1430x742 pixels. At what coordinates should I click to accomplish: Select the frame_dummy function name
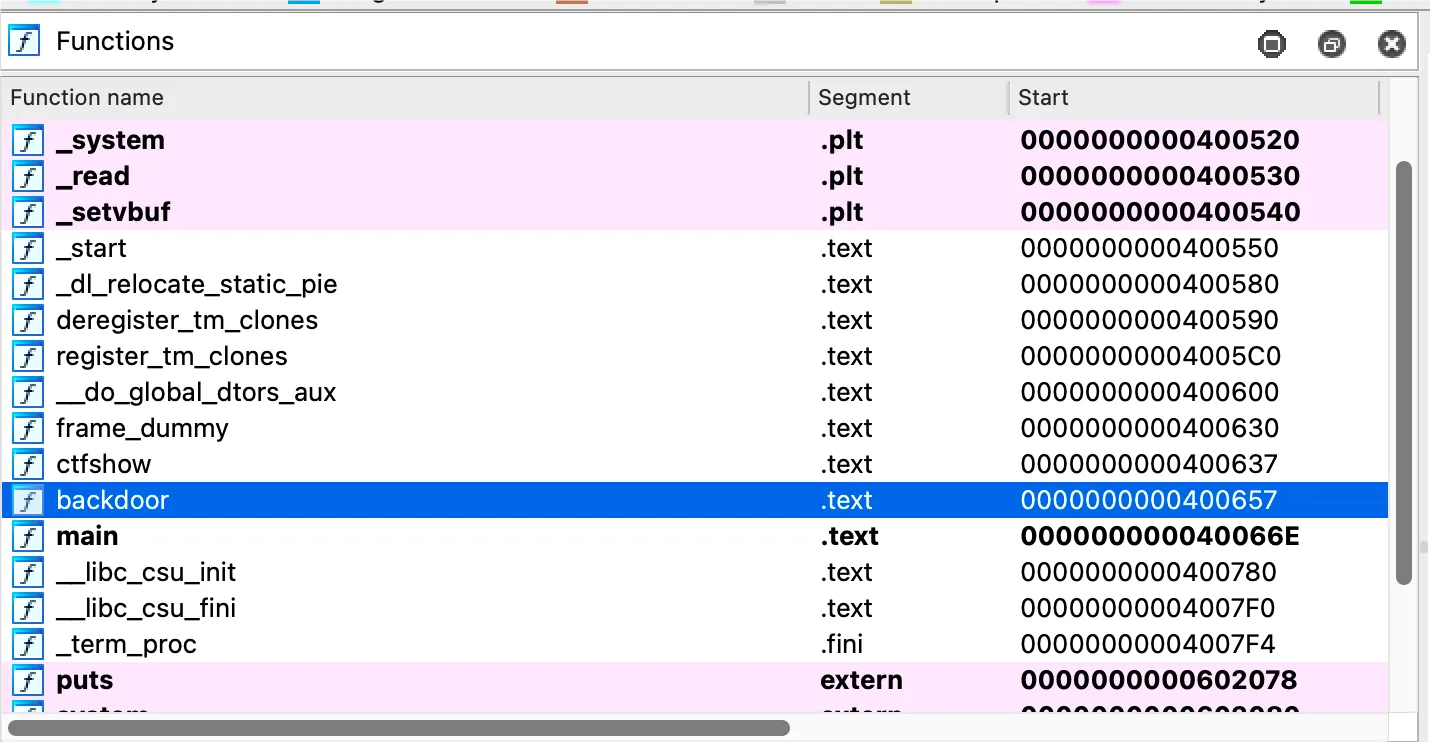(x=142, y=429)
